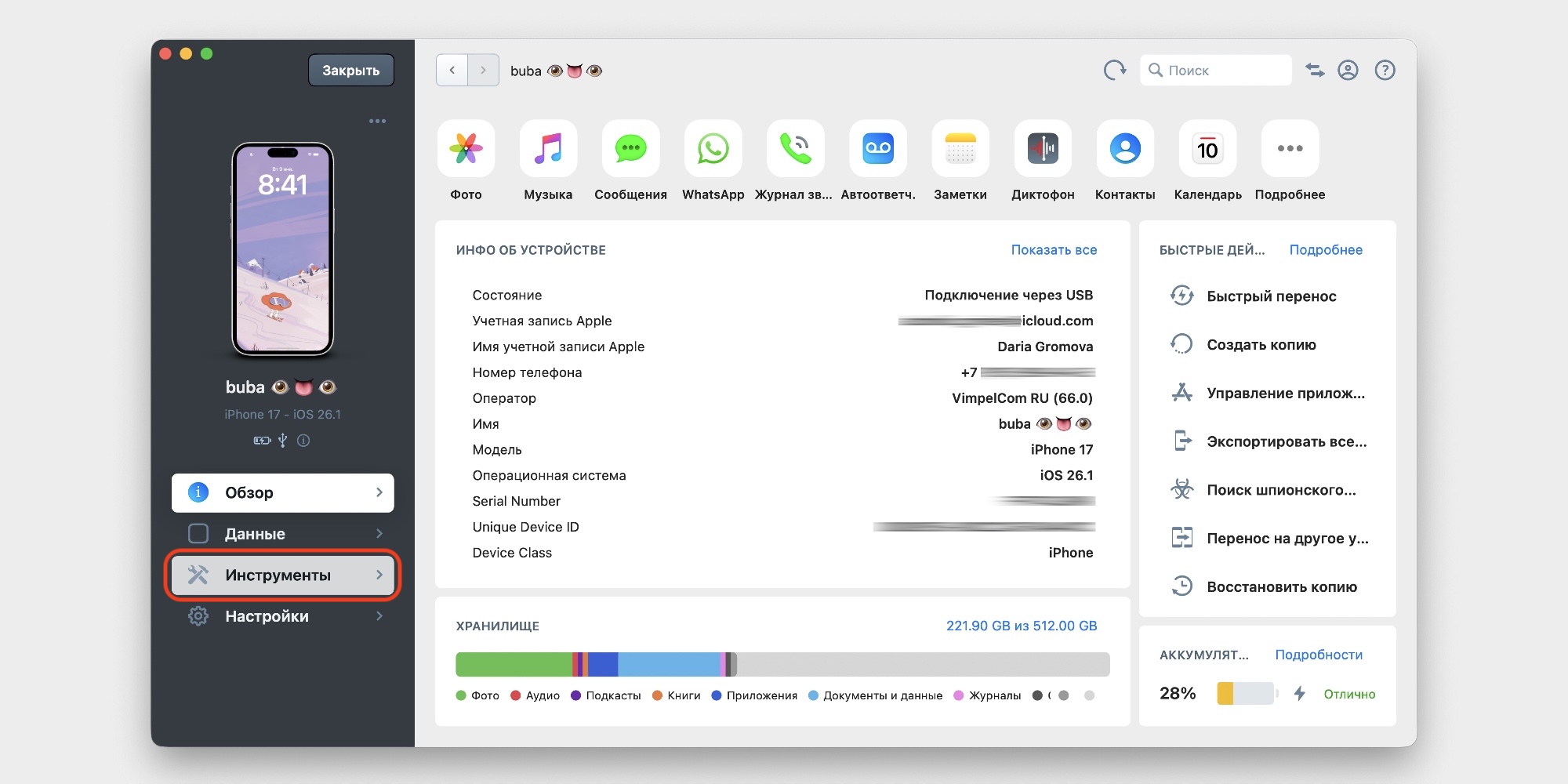The width and height of the screenshot is (1568, 784).
Task: Click the account profile icon
Action: click(1348, 71)
